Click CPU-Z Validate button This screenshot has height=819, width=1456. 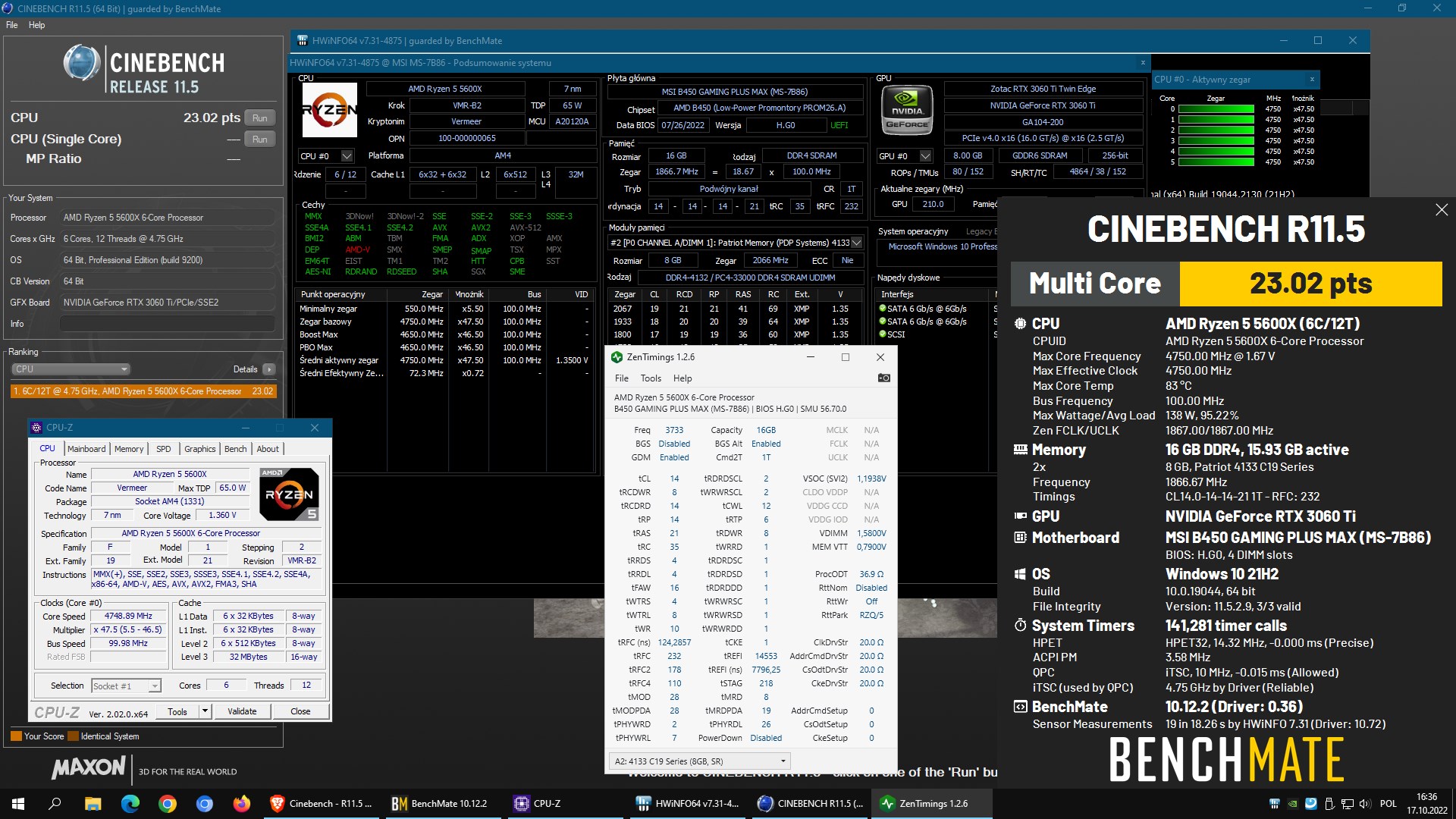[x=242, y=711]
